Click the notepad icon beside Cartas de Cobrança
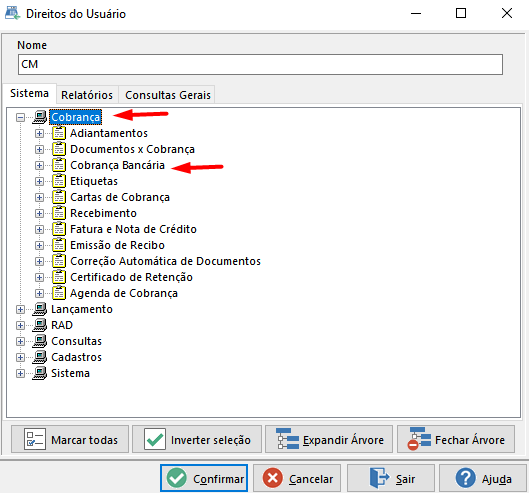 coord(59,197)
